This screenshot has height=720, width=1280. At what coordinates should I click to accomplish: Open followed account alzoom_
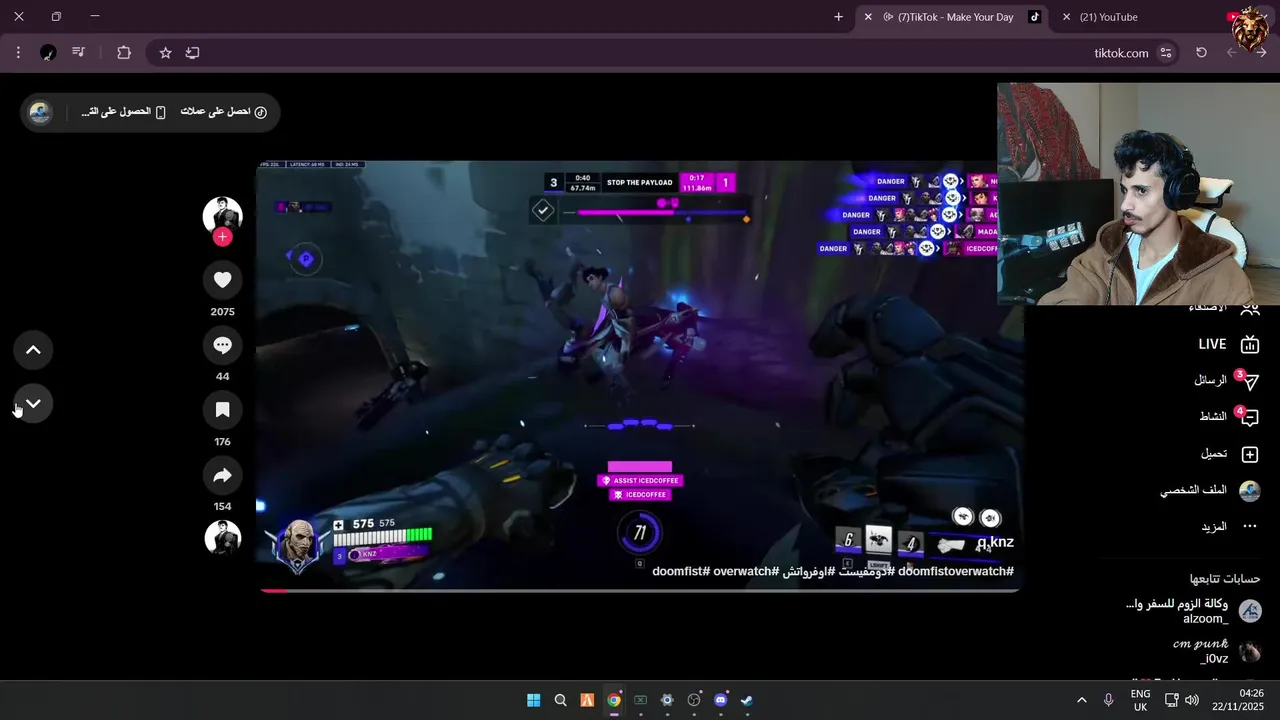[x=1193, y=611]
